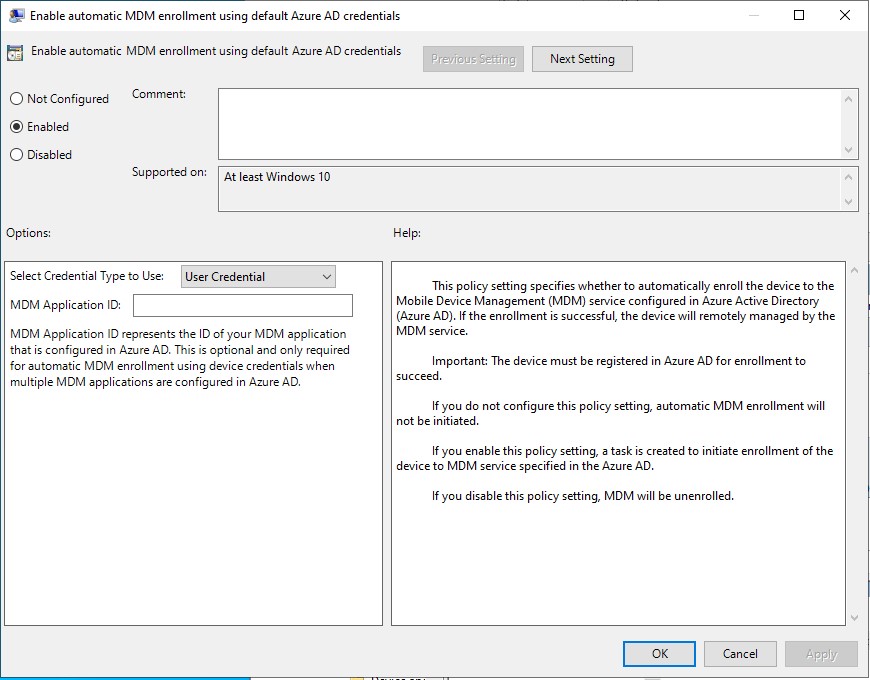Click the MDM Application ID input field

click(x=242, y=305)
